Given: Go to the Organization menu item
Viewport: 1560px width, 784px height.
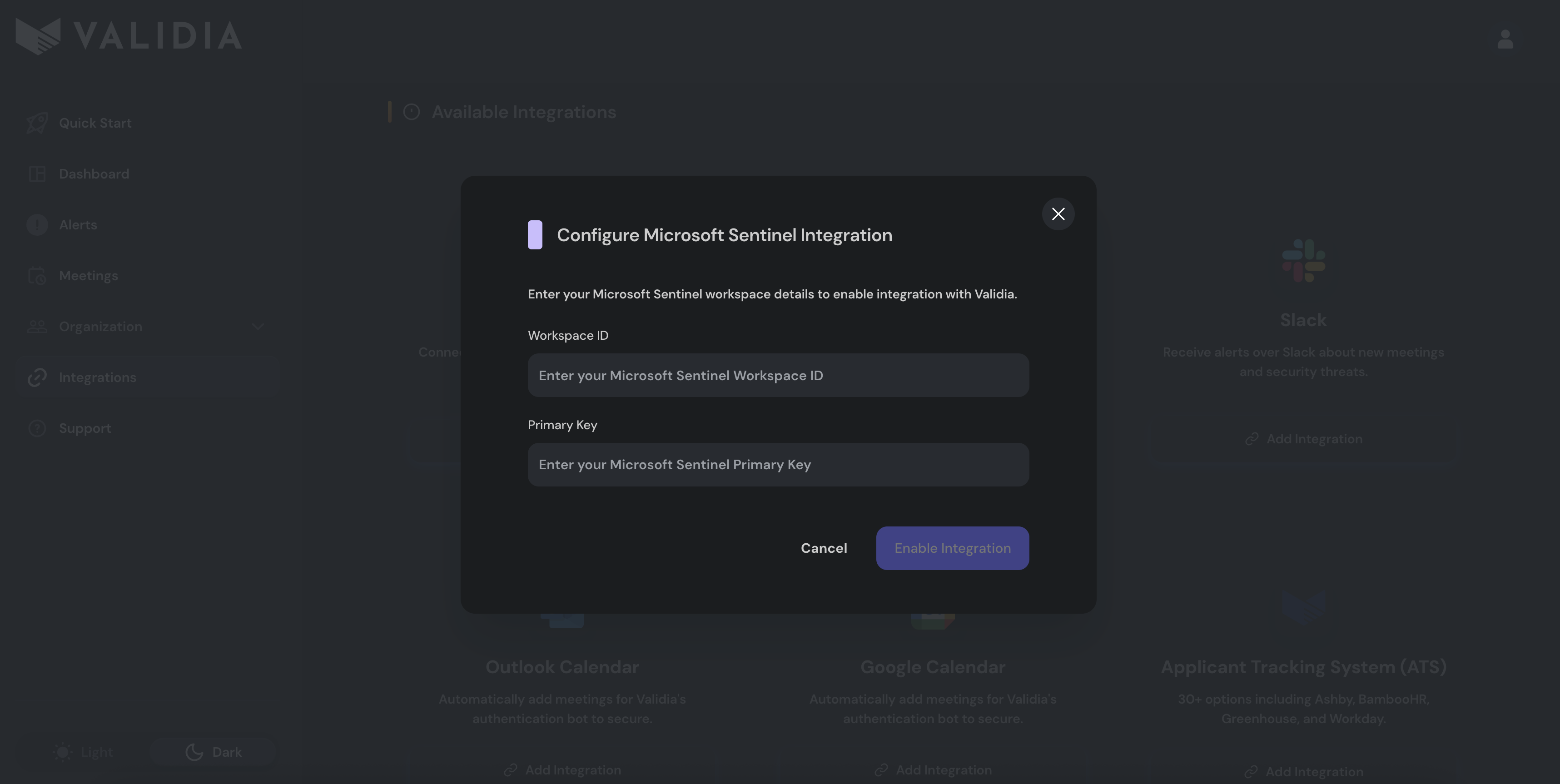Looking at the screenshot, I should pyautogui.click(x=100, y=326).
